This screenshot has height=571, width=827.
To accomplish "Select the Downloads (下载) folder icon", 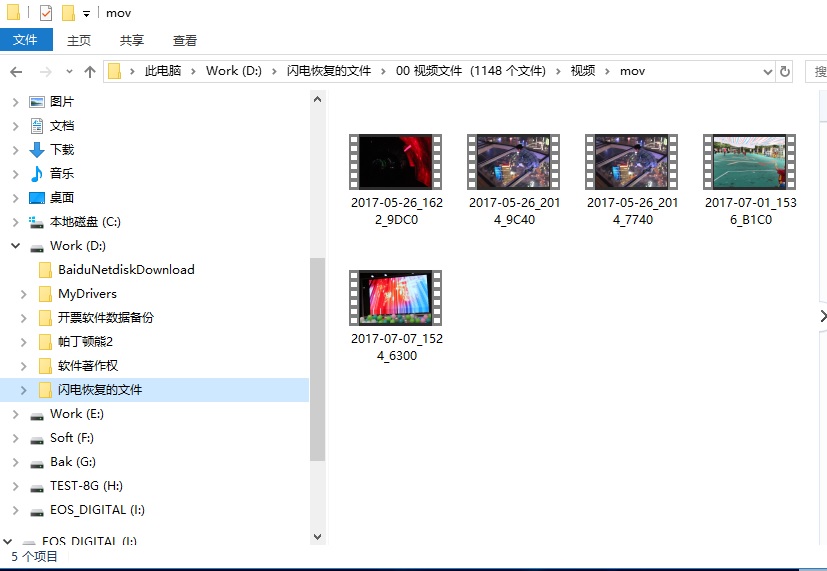I will coord(37,150).
